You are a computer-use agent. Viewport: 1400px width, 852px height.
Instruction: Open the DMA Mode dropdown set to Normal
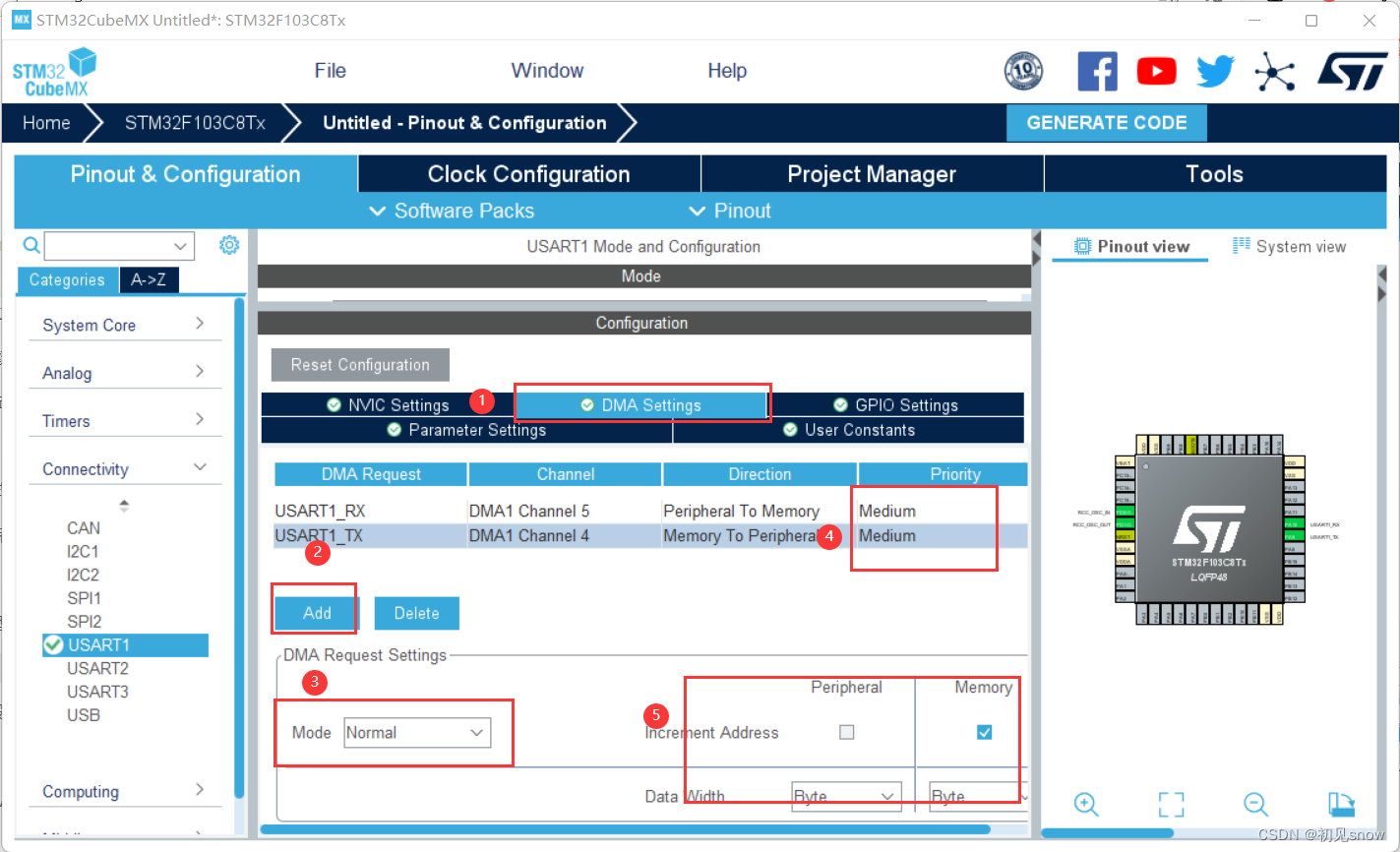[x=417, y=733]
